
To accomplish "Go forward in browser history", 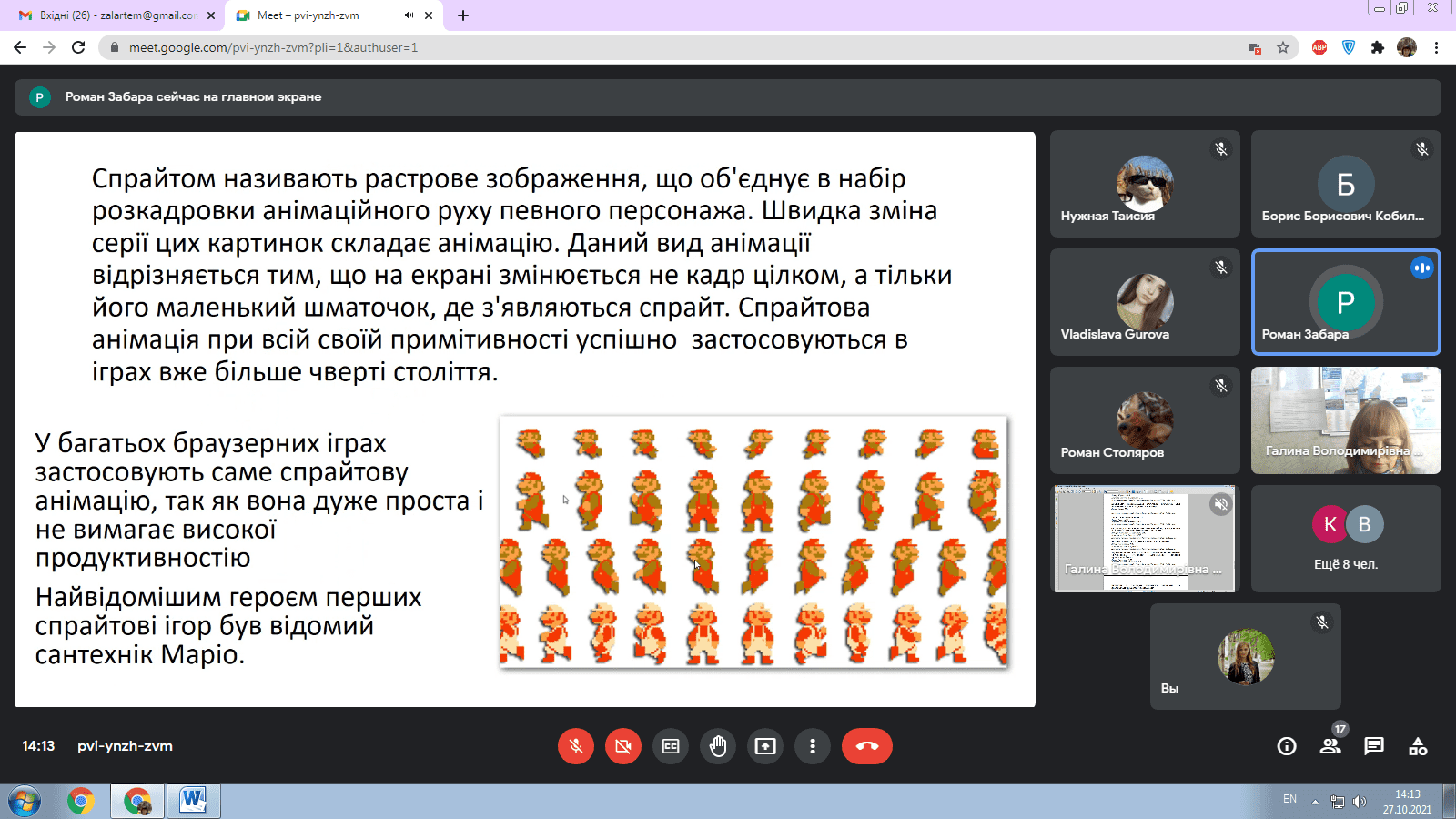I will click(49, 47).
